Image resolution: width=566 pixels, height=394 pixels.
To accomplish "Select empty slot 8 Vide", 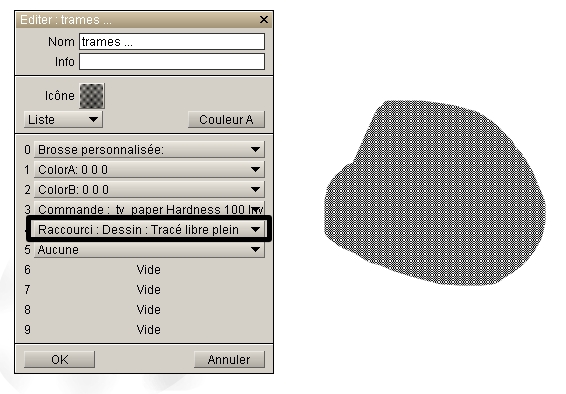I will pos(148,310).
